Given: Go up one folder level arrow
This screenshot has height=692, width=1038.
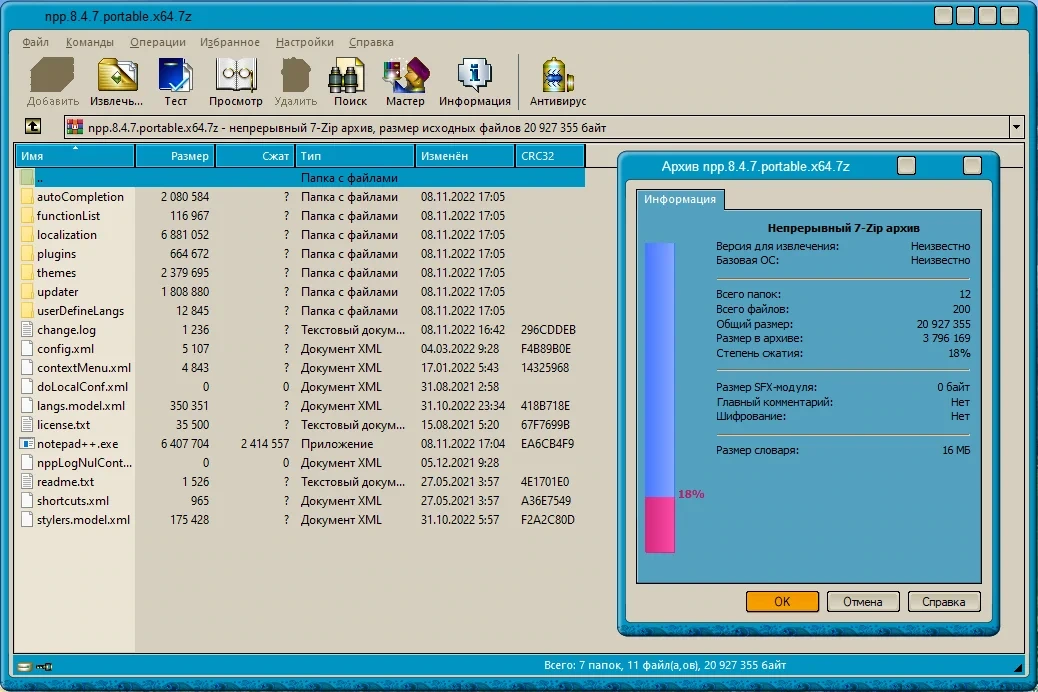Looking at the screenshot, I should (x=32, y=126).
